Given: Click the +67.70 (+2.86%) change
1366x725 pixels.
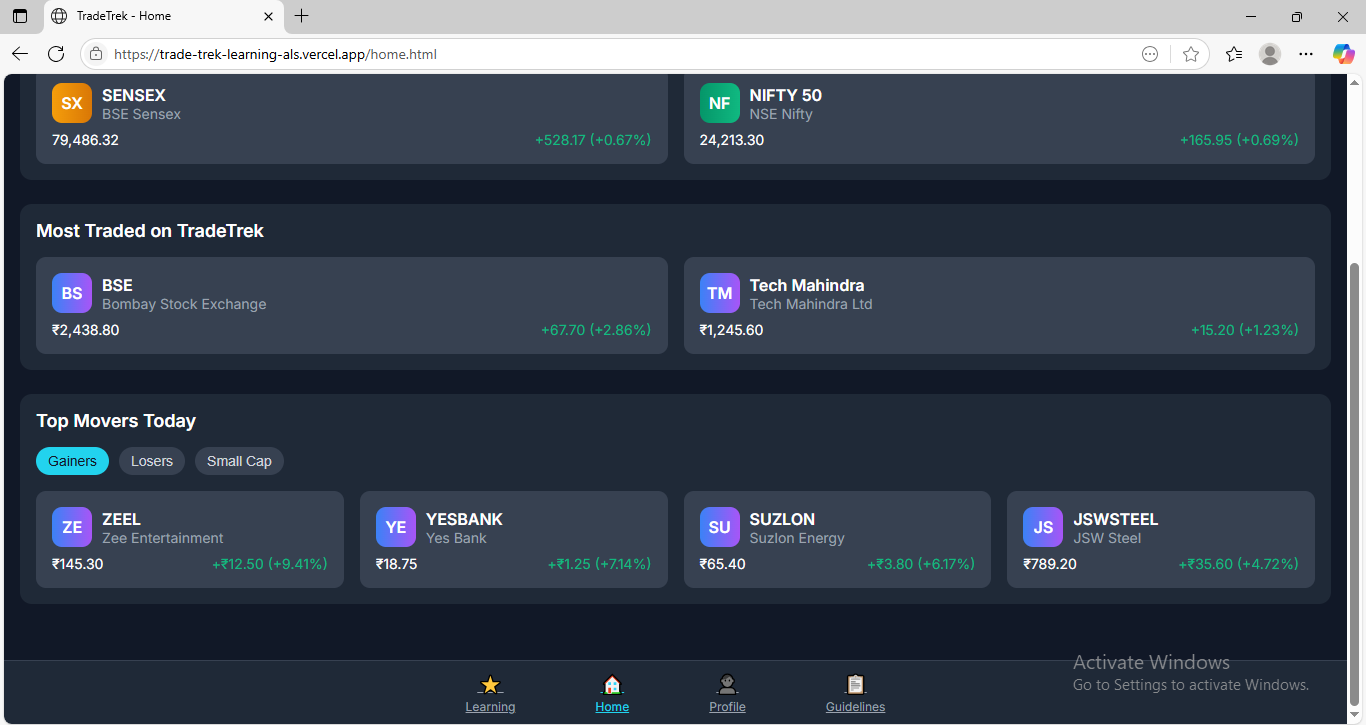Looking at the screenshot, I should [596, 330].
